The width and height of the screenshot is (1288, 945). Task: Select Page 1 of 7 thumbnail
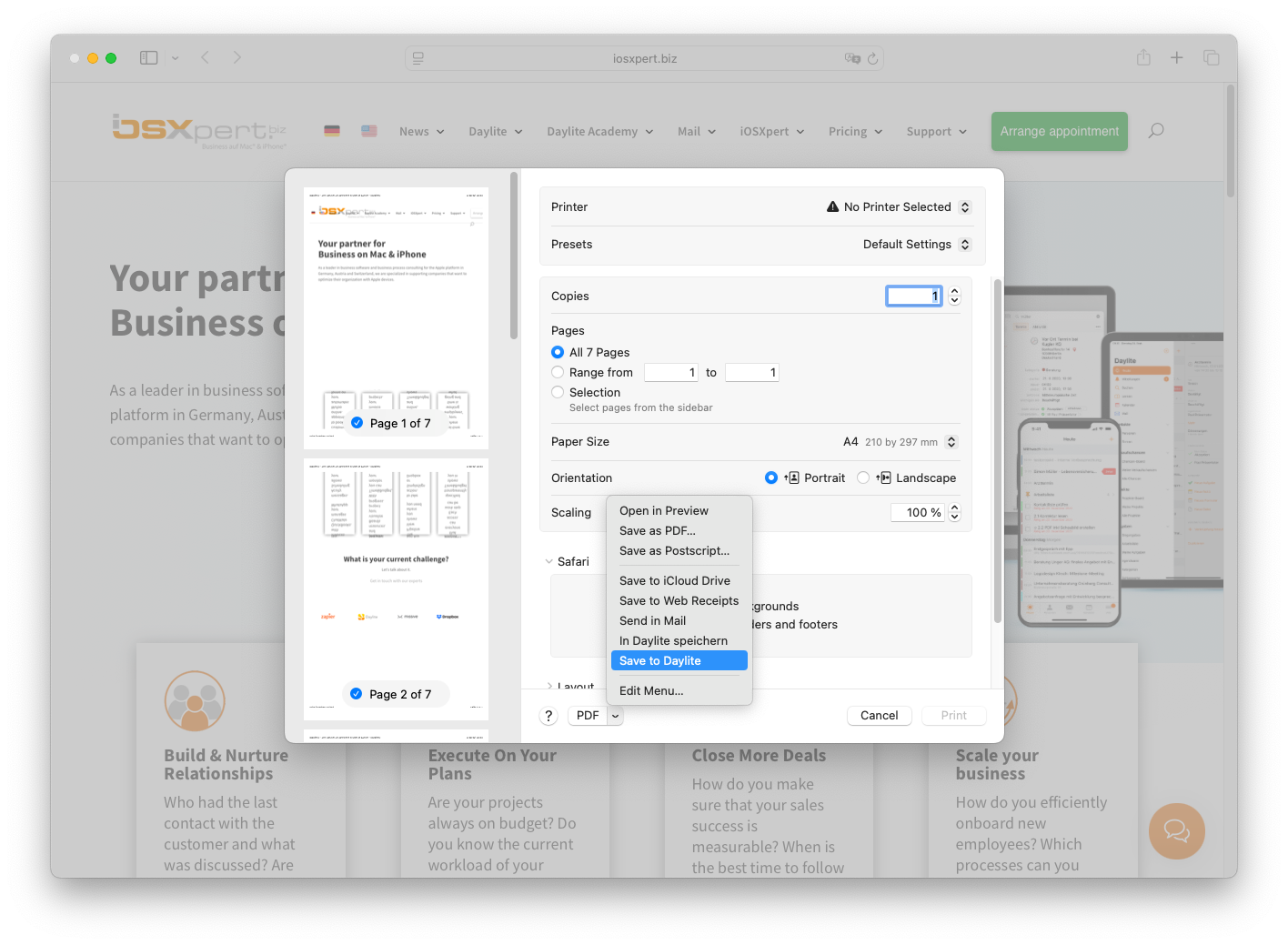pyautogui.click(x=396, y=317)
